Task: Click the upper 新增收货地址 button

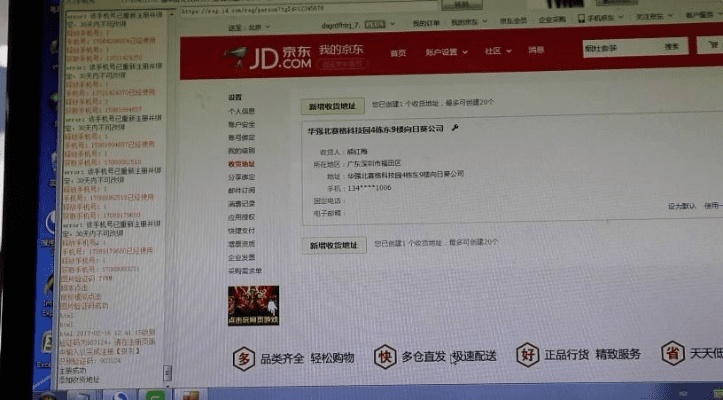Action: pos(332,106)
